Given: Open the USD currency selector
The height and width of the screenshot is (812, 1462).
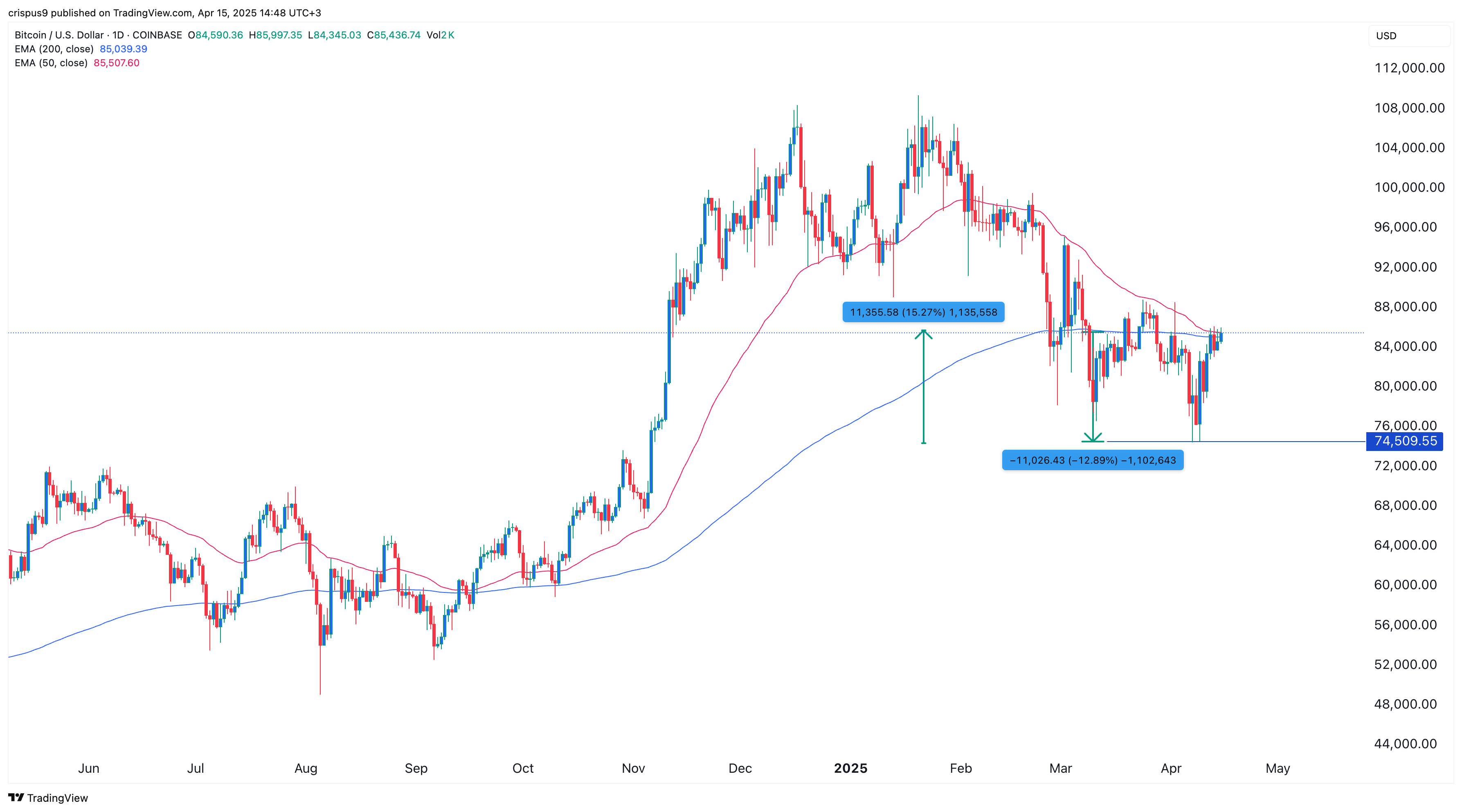Looking at the screenshot, I should [x=1386, y=36].
